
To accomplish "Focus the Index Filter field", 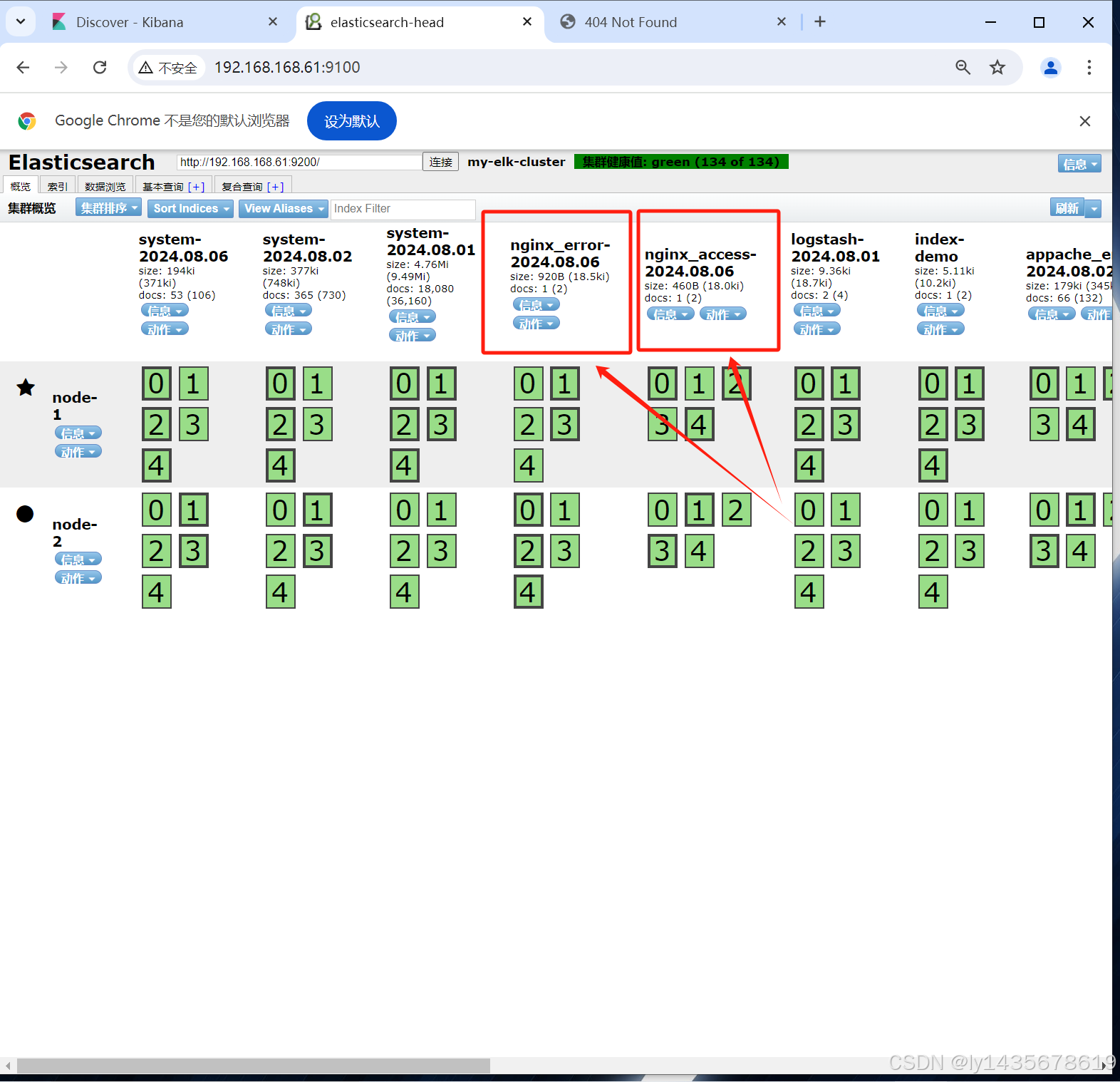I will pos(403,209).
